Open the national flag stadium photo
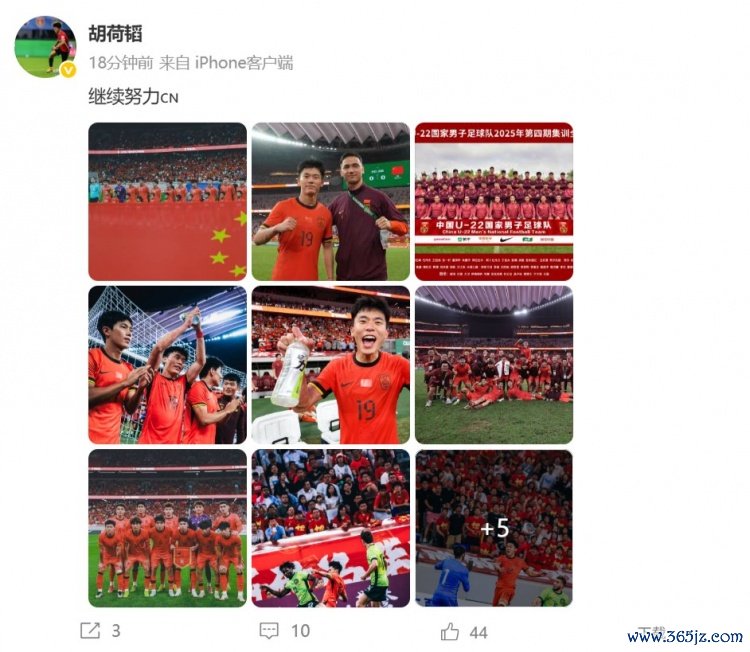The width and height of the screenshot is (750, 652). [167, 201]
